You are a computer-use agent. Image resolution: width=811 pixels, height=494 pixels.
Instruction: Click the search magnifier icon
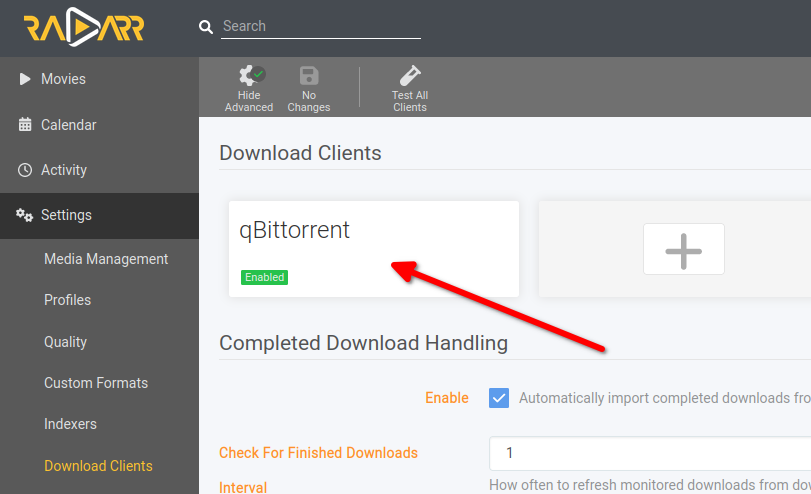206,27
